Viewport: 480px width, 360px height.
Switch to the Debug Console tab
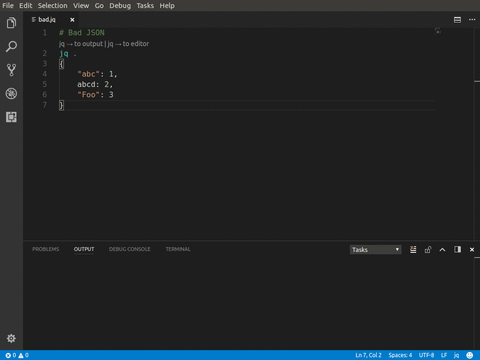(x=130, y=249)
